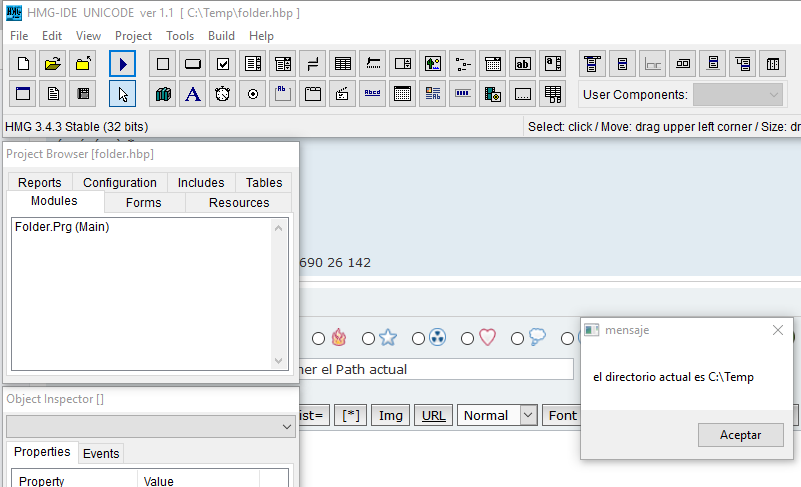Select the fire emoticon radio button
801x487 pixels.
click(318, 339)
